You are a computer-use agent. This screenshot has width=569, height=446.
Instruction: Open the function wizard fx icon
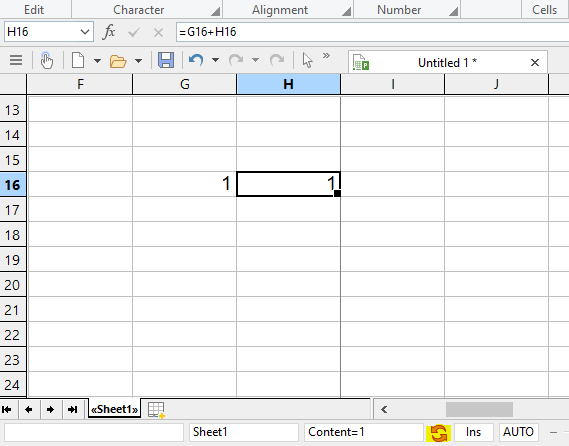coord(108,32)
